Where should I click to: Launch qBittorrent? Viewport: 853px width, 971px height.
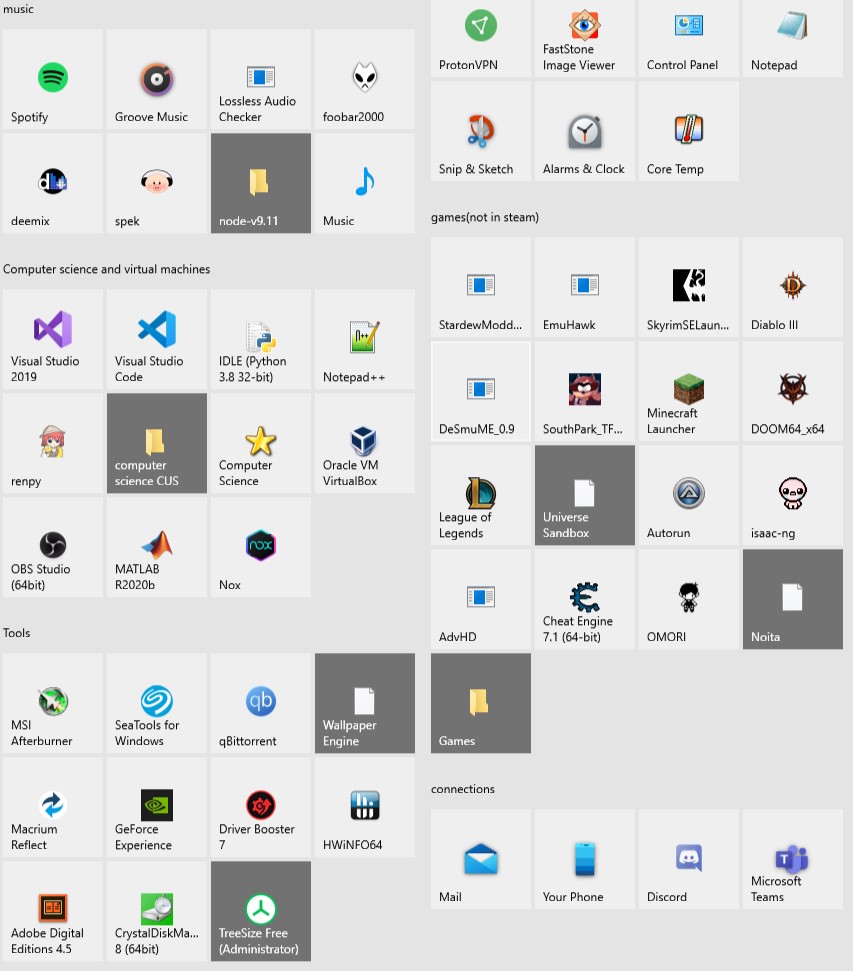(261, 703)
